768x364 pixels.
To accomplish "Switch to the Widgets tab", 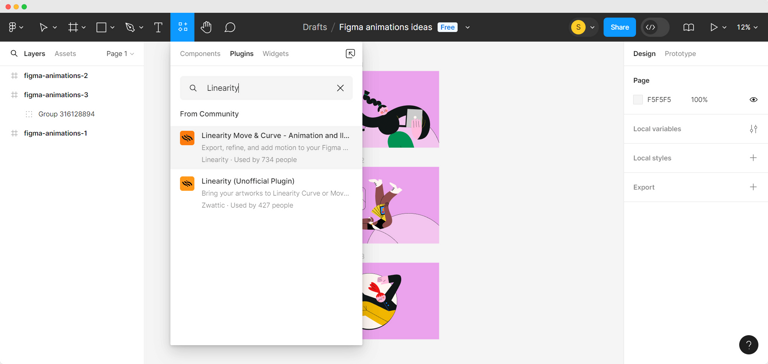I will 275,54.
